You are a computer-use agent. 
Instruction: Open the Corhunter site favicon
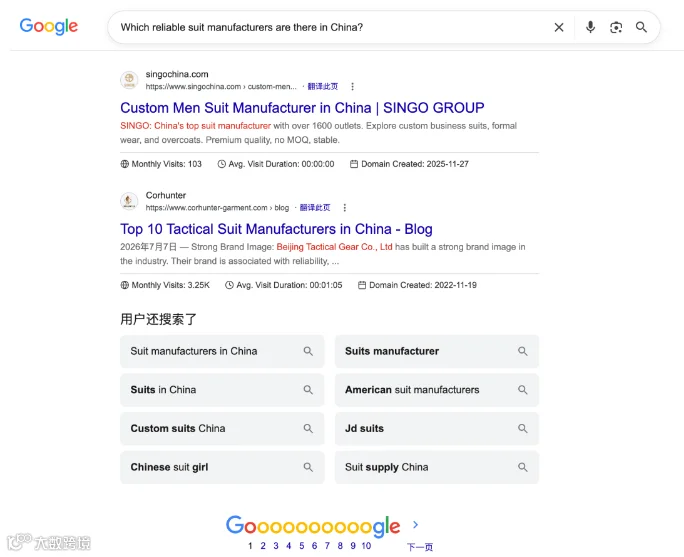point(129,201)
